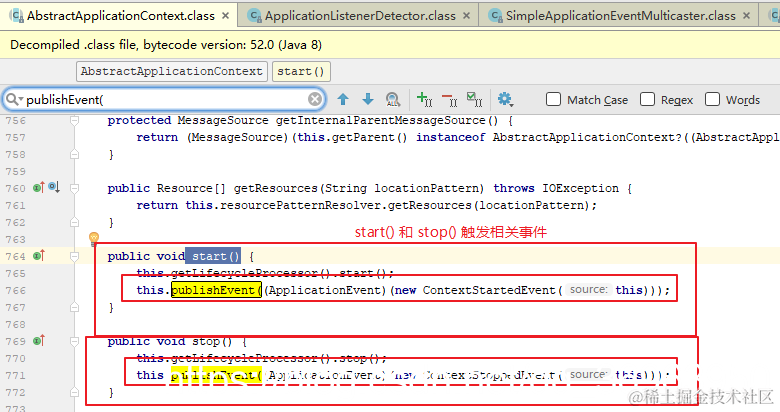This screenshot has height=412, width=780.
Task: Click getLifecycleProcessor on line 765
Action: tap(243, 273)
